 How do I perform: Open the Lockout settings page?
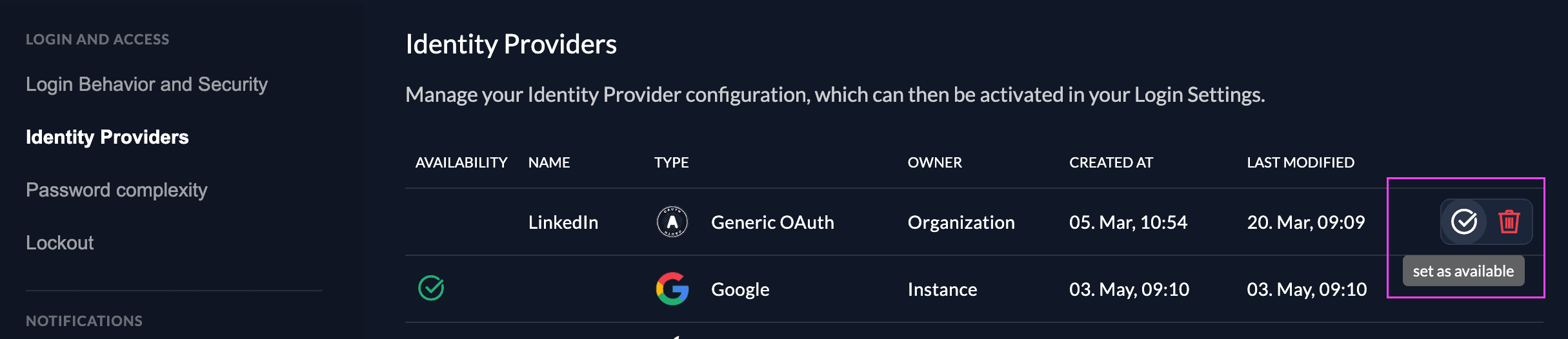point(59,243)
